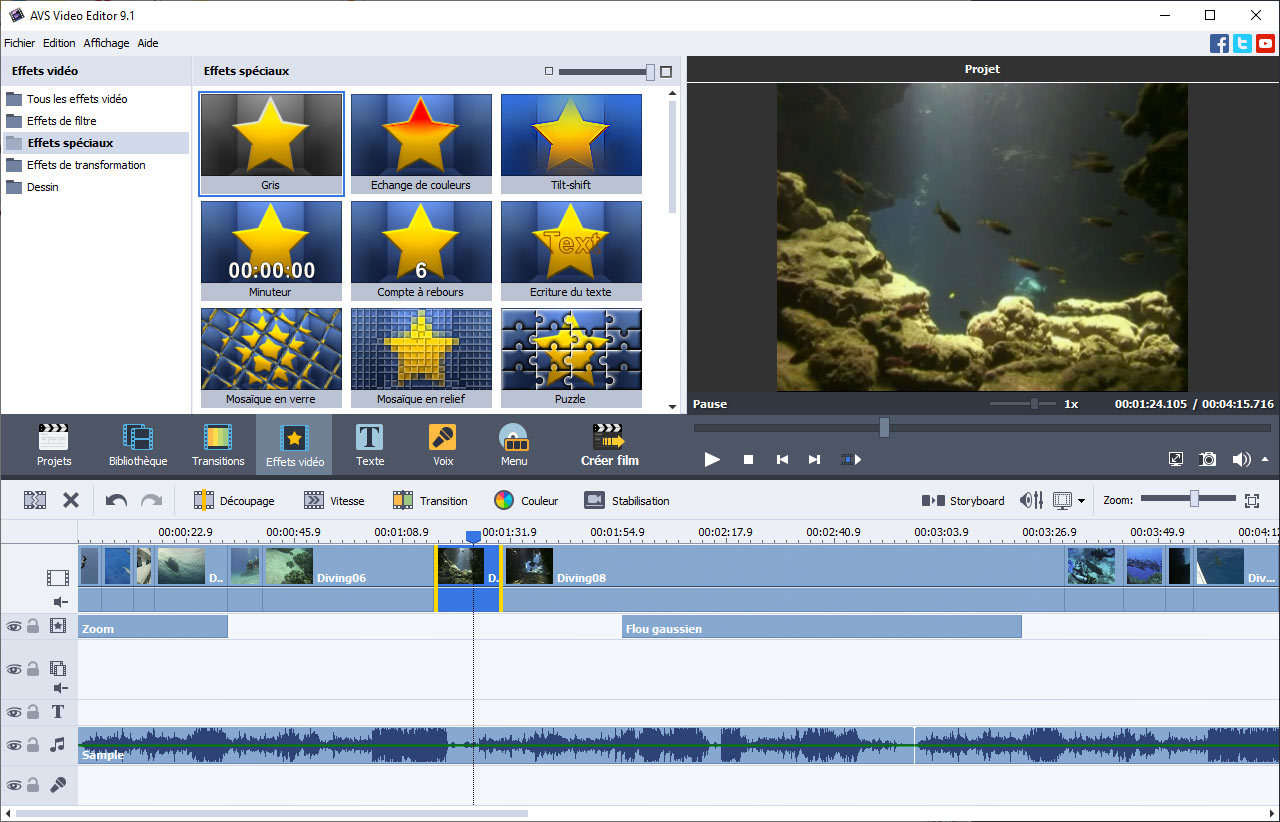Open the Fichier menu
The height and width of the screenshot is (822, 1280).
pyautogui.click(x=19, y=43)
